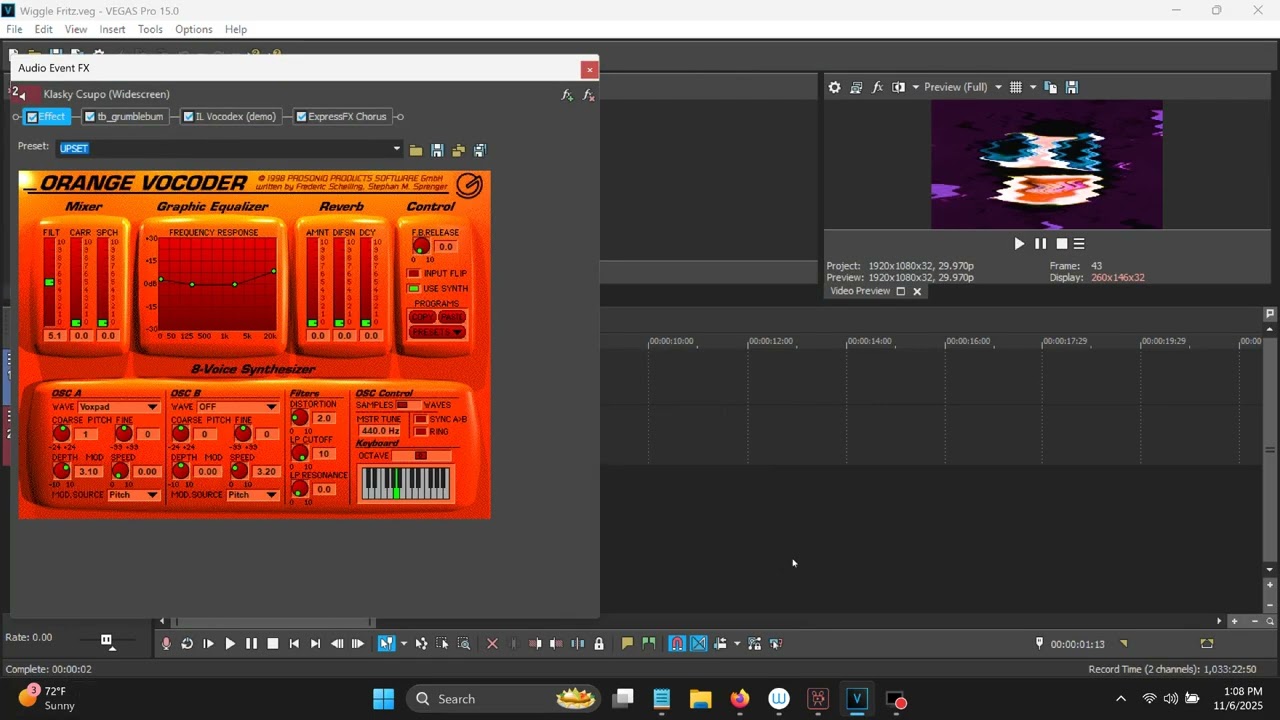Click play from start in transport
Screen dimensions: 1280x720
tap(208, 644)
